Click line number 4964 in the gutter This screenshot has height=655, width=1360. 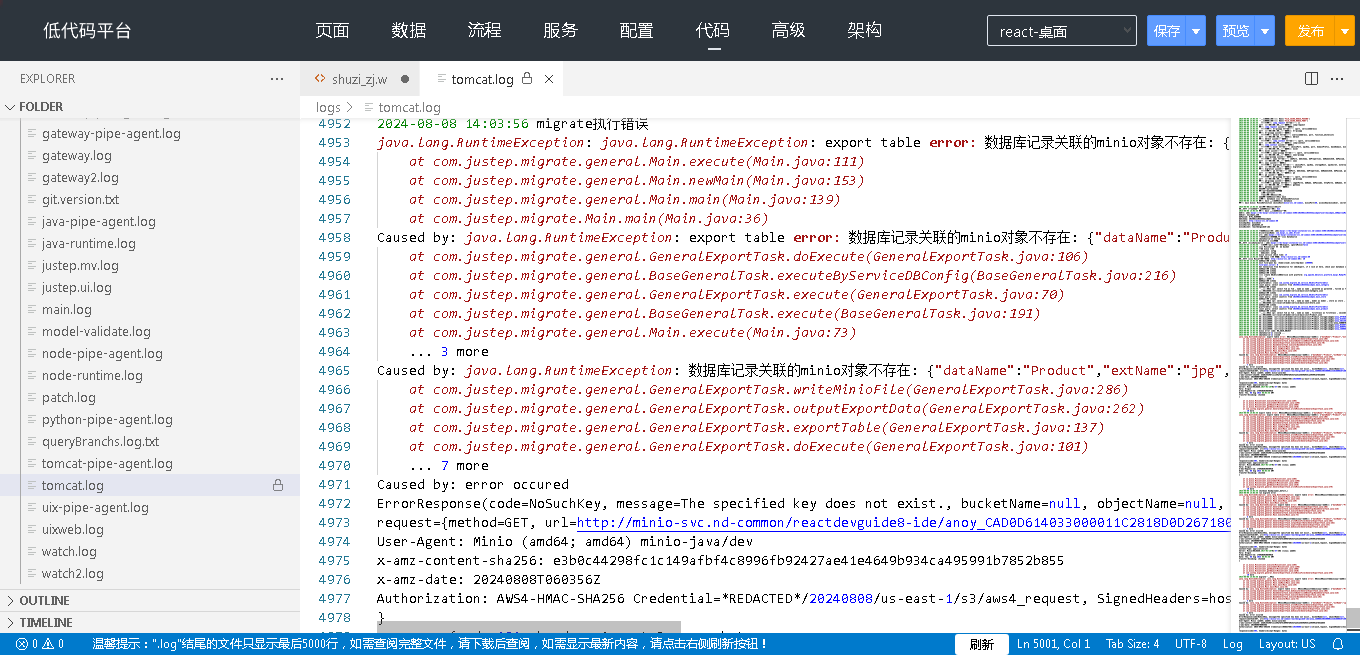pos(334,351)
